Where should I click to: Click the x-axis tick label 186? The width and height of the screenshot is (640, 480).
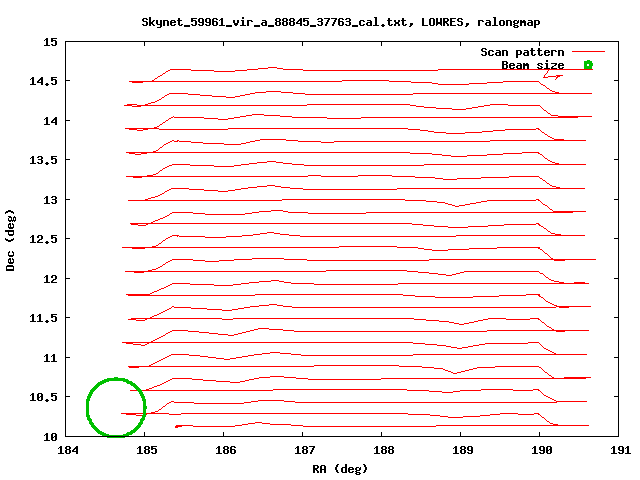tap(226, 450)
